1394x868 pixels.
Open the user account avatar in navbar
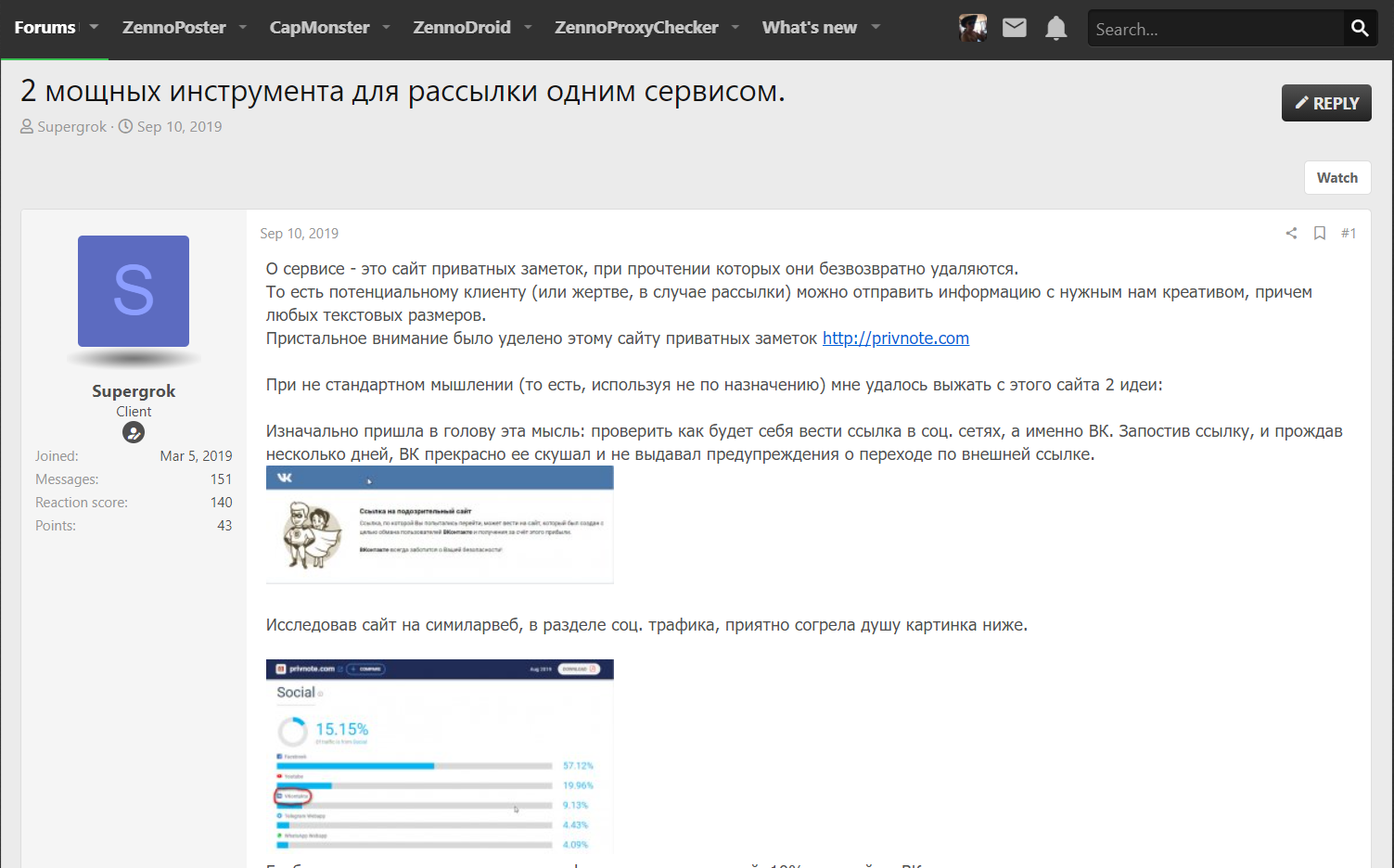[x=973, y=29]
